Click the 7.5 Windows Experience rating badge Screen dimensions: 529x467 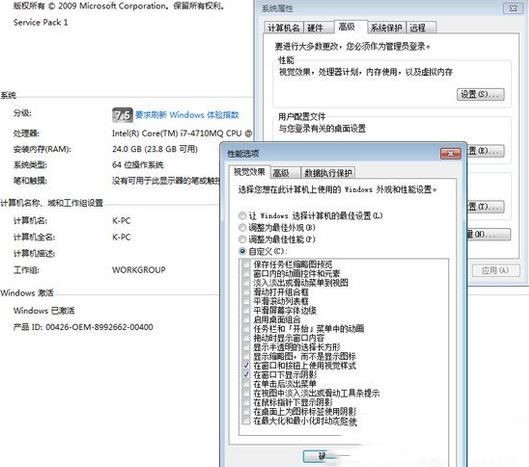122,115
